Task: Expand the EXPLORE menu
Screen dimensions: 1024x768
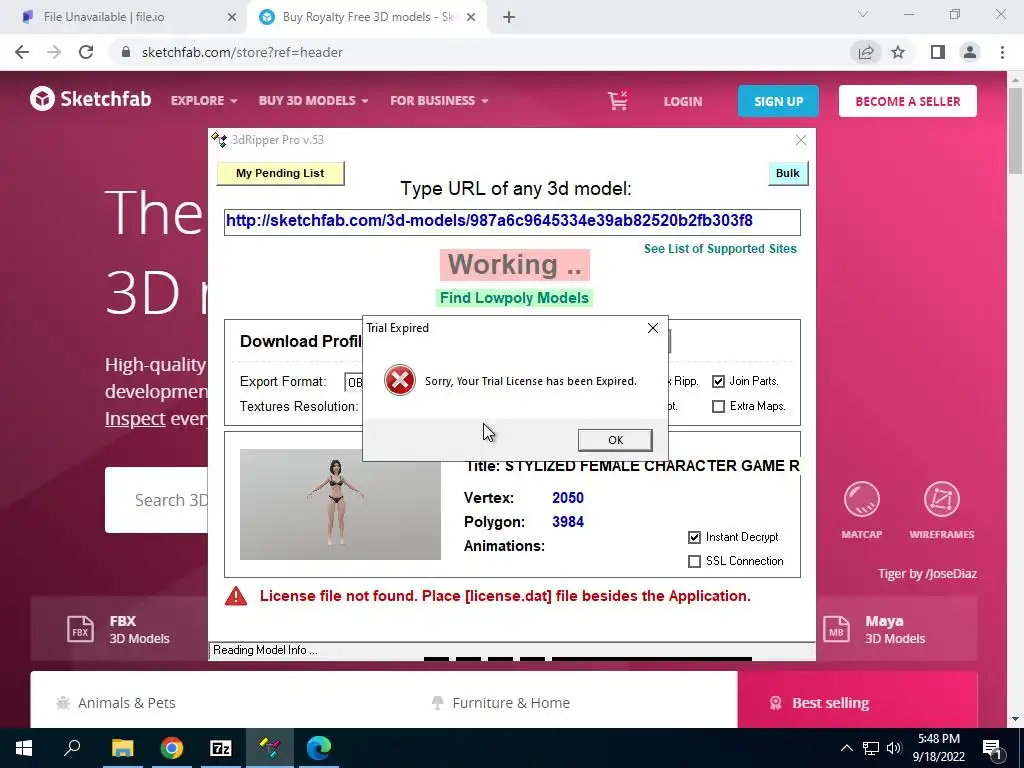Action: point(204,101)
